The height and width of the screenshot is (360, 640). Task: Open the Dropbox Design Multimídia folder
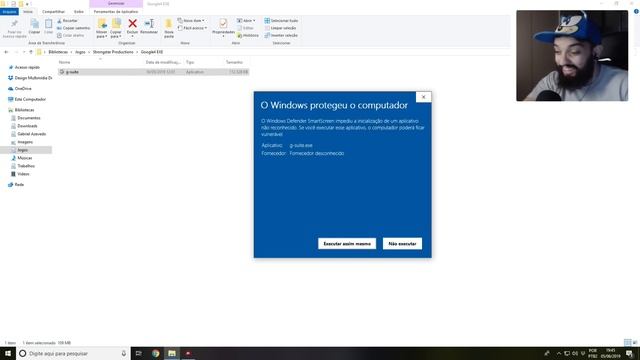pyautogui.click(x=30, y=78)
